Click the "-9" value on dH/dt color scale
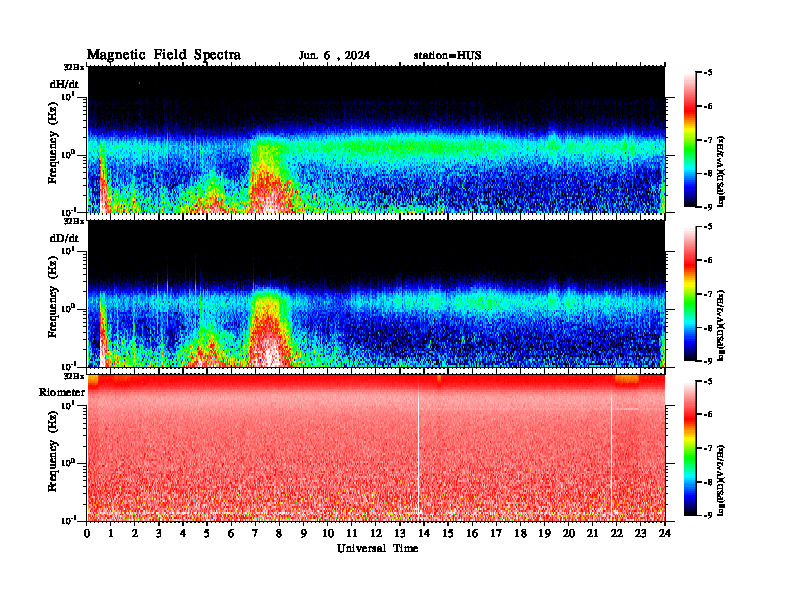792x612 pixels. pyautogui.click(x=708, y=207)
